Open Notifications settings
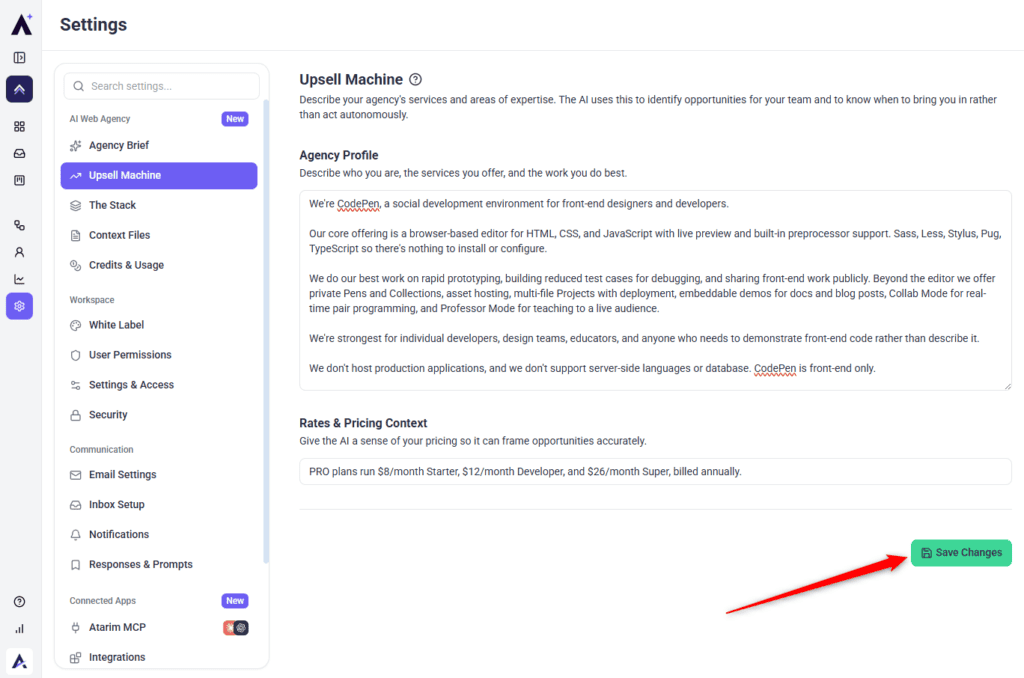 point(159,534)
